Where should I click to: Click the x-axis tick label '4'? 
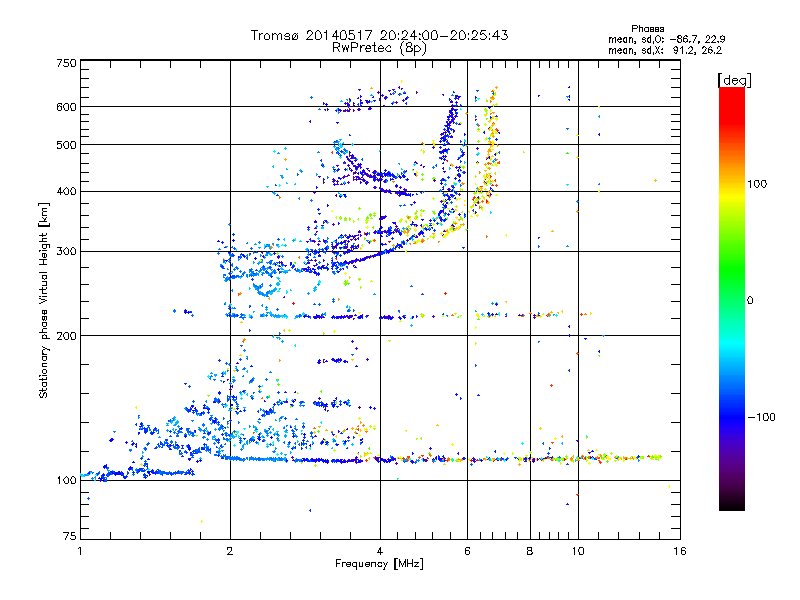click(x=380, y=551)
